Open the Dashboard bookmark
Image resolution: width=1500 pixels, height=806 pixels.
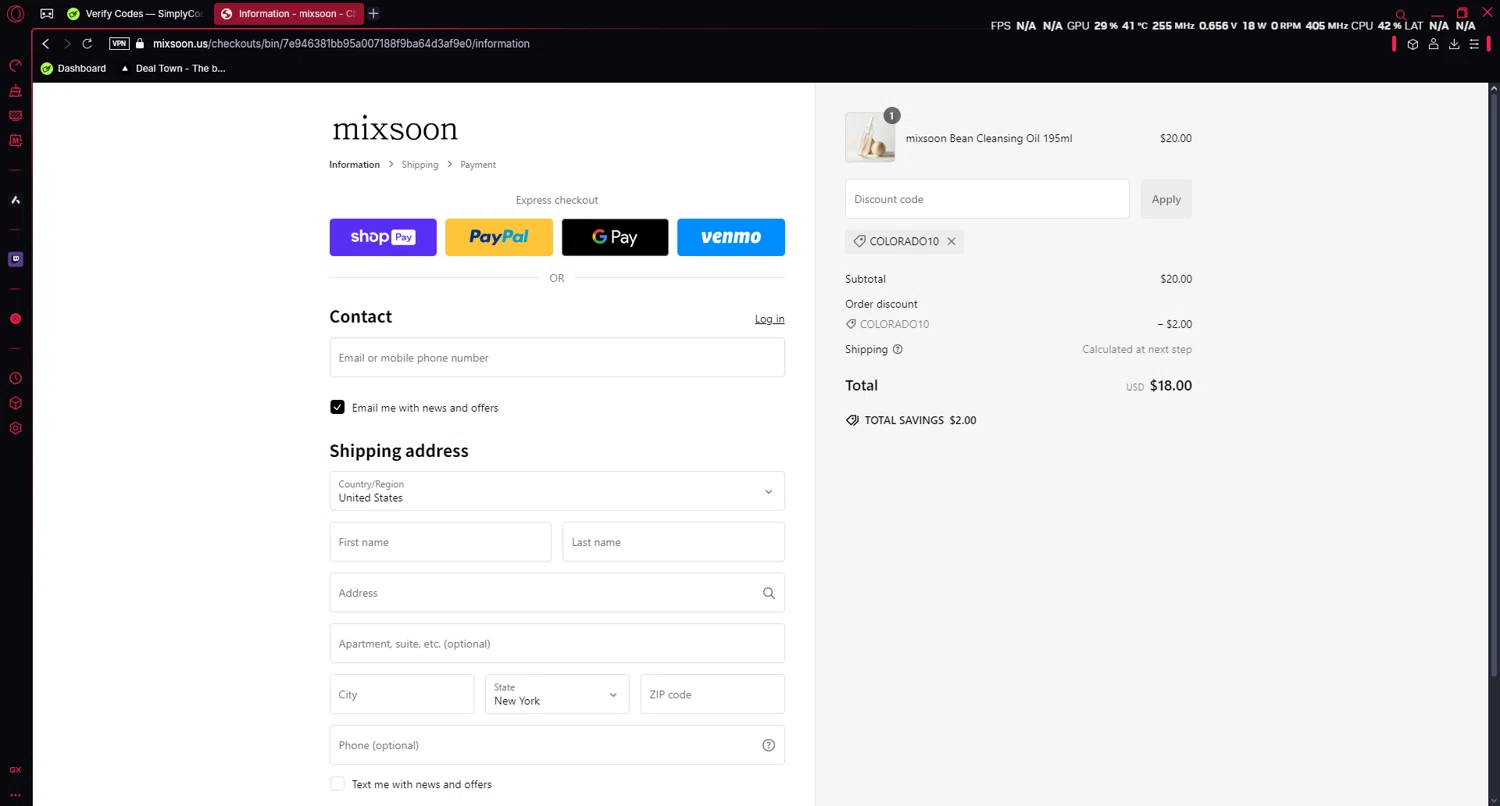73,69
